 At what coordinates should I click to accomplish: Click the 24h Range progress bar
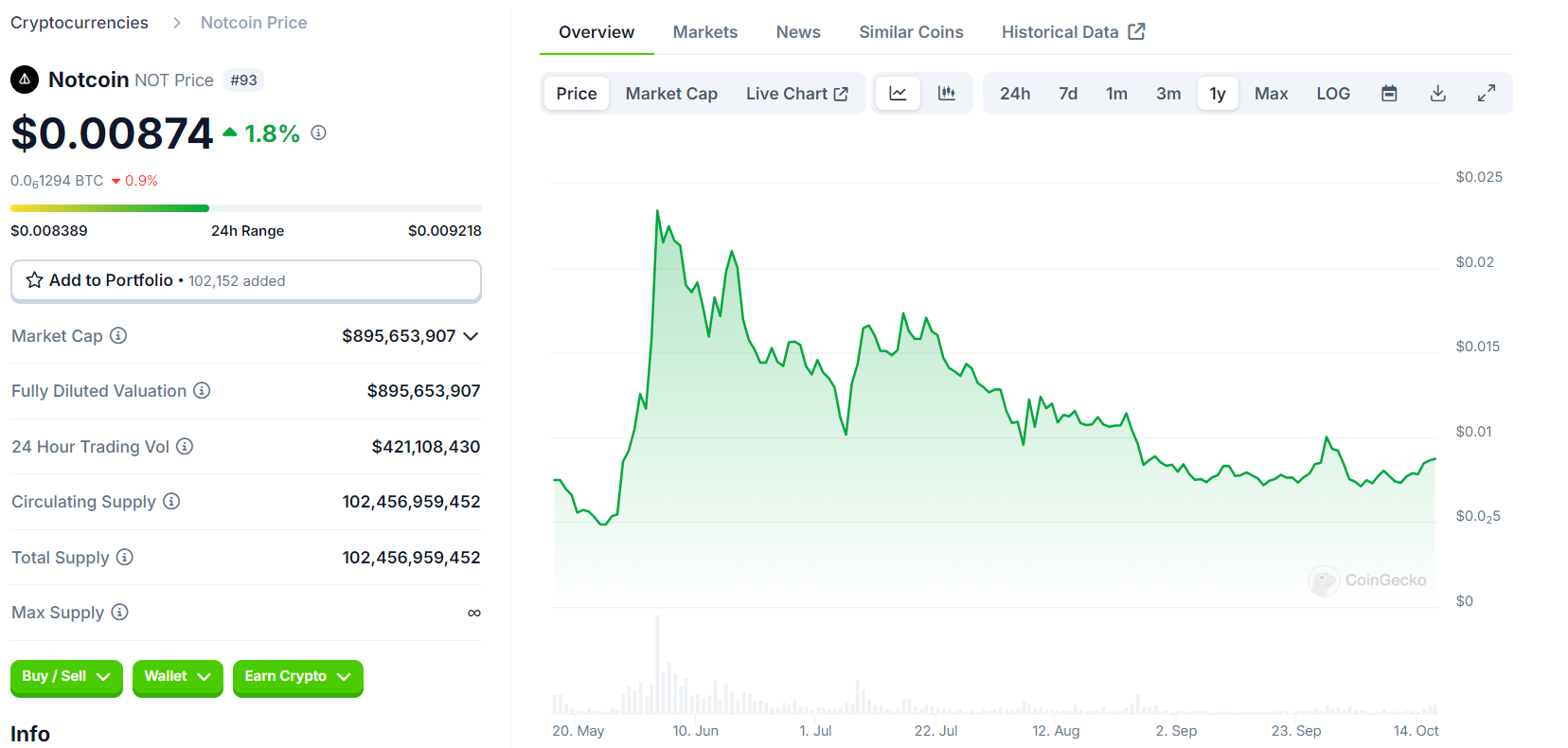246,208
